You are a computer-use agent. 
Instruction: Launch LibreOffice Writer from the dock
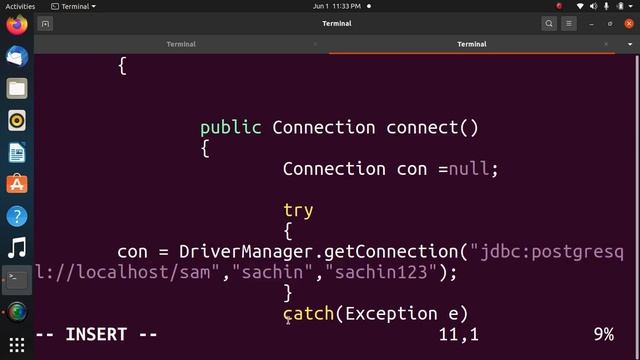coord(17,152)
